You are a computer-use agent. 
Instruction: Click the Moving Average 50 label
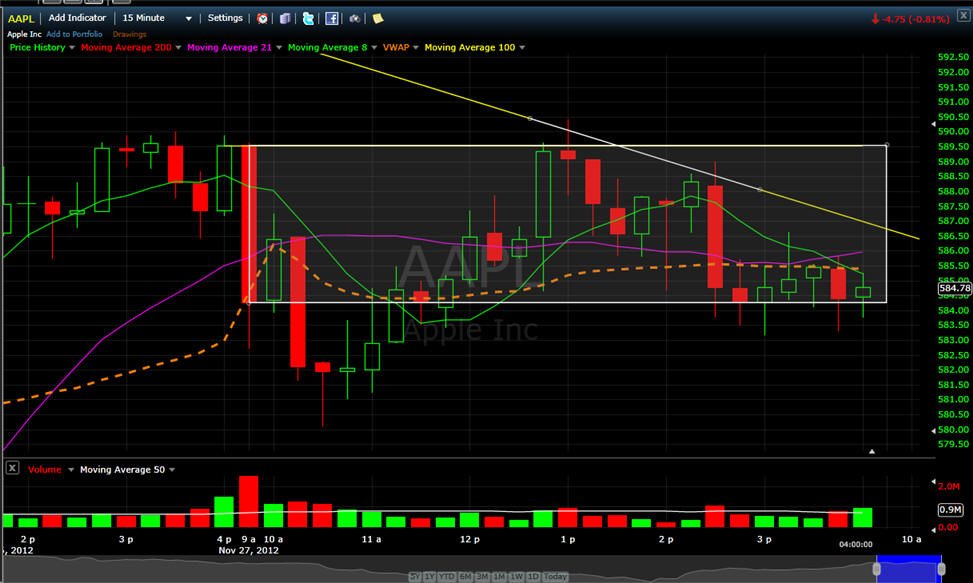point(122,470)
